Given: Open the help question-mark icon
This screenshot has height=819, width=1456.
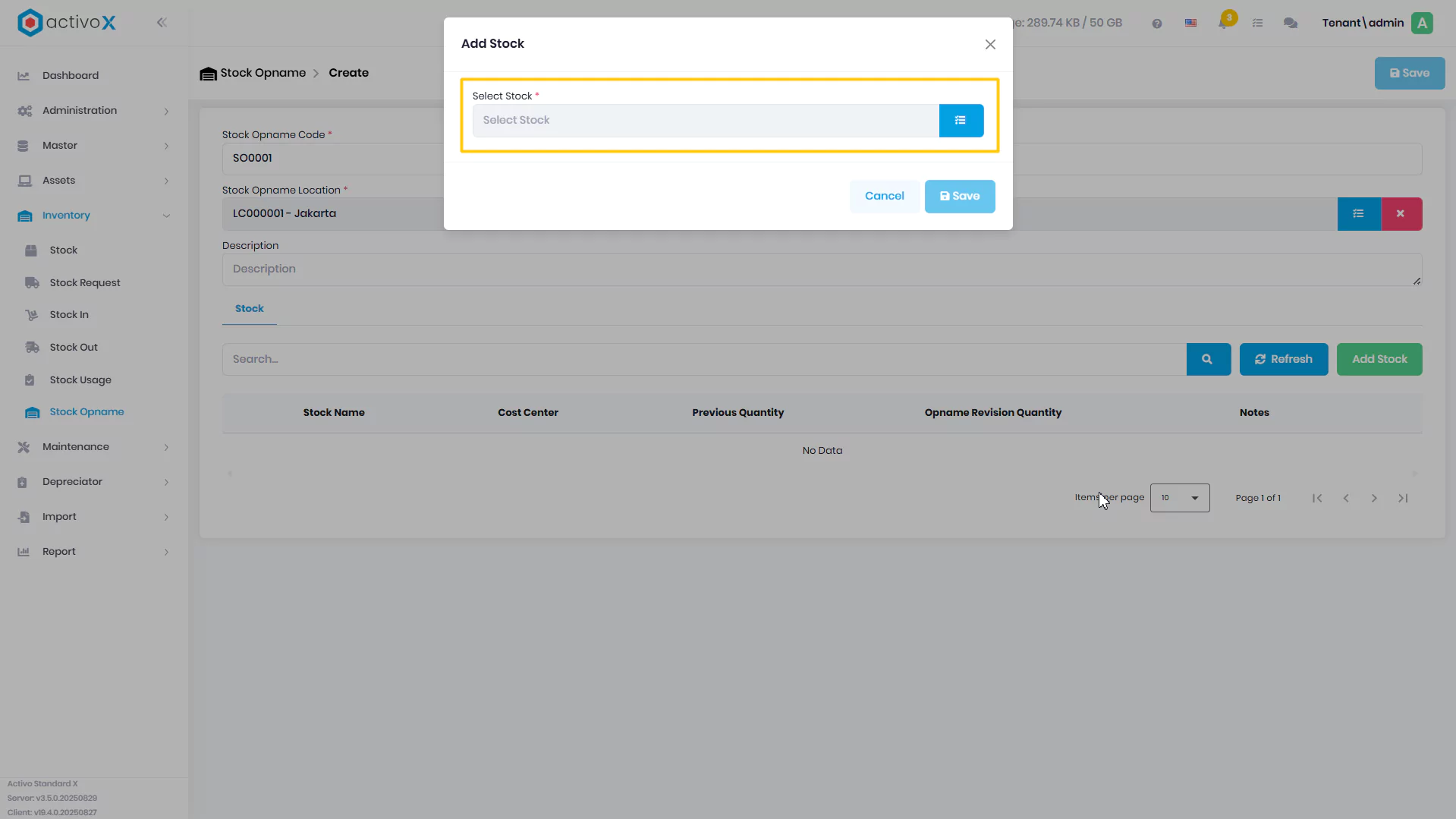Looking at the screenshot, I should (x=1156, y=24).
